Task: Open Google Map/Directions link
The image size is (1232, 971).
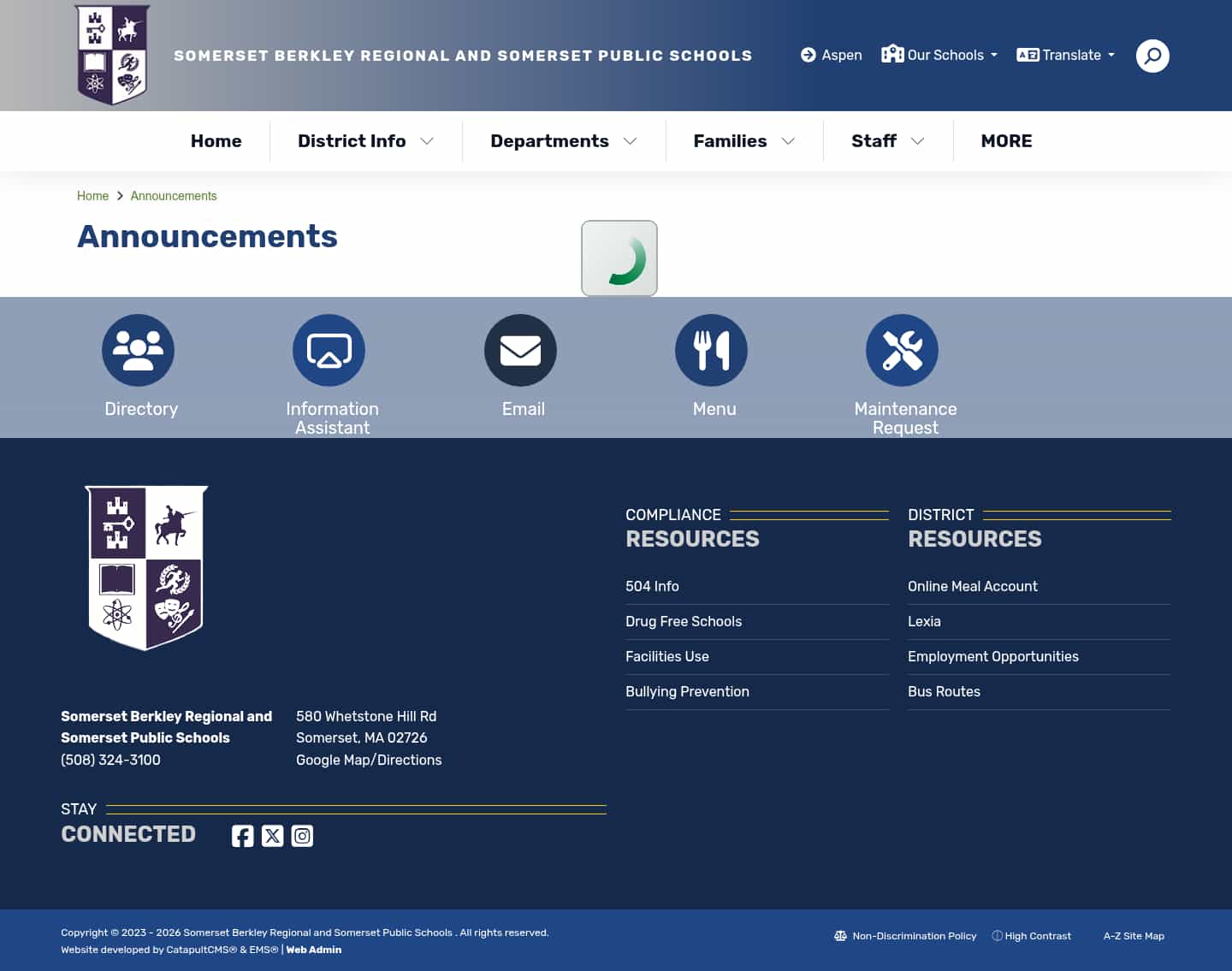Action: coord(369,760)
